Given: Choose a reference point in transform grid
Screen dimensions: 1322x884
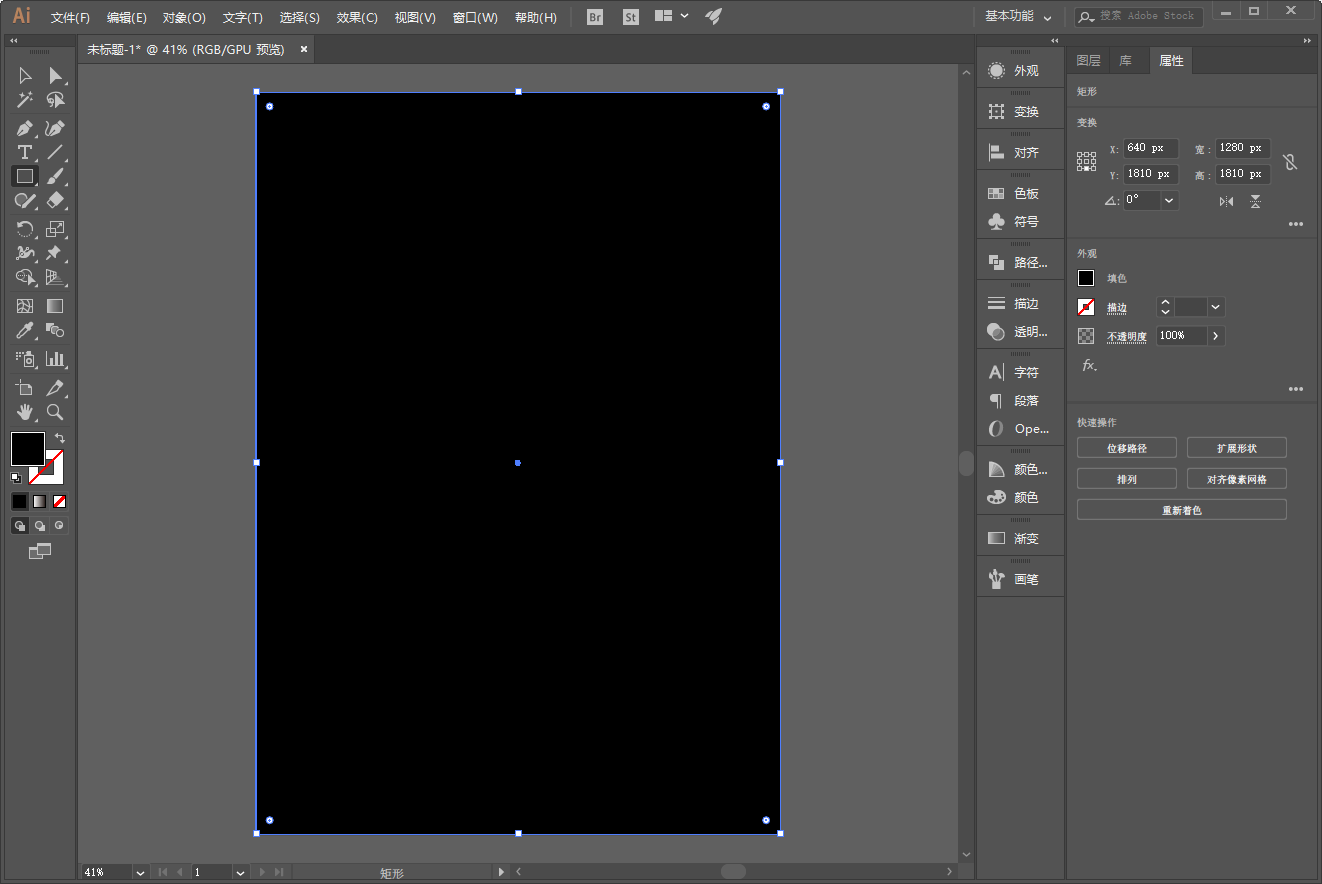Looking at the screenshot, I should (1086, 161).
